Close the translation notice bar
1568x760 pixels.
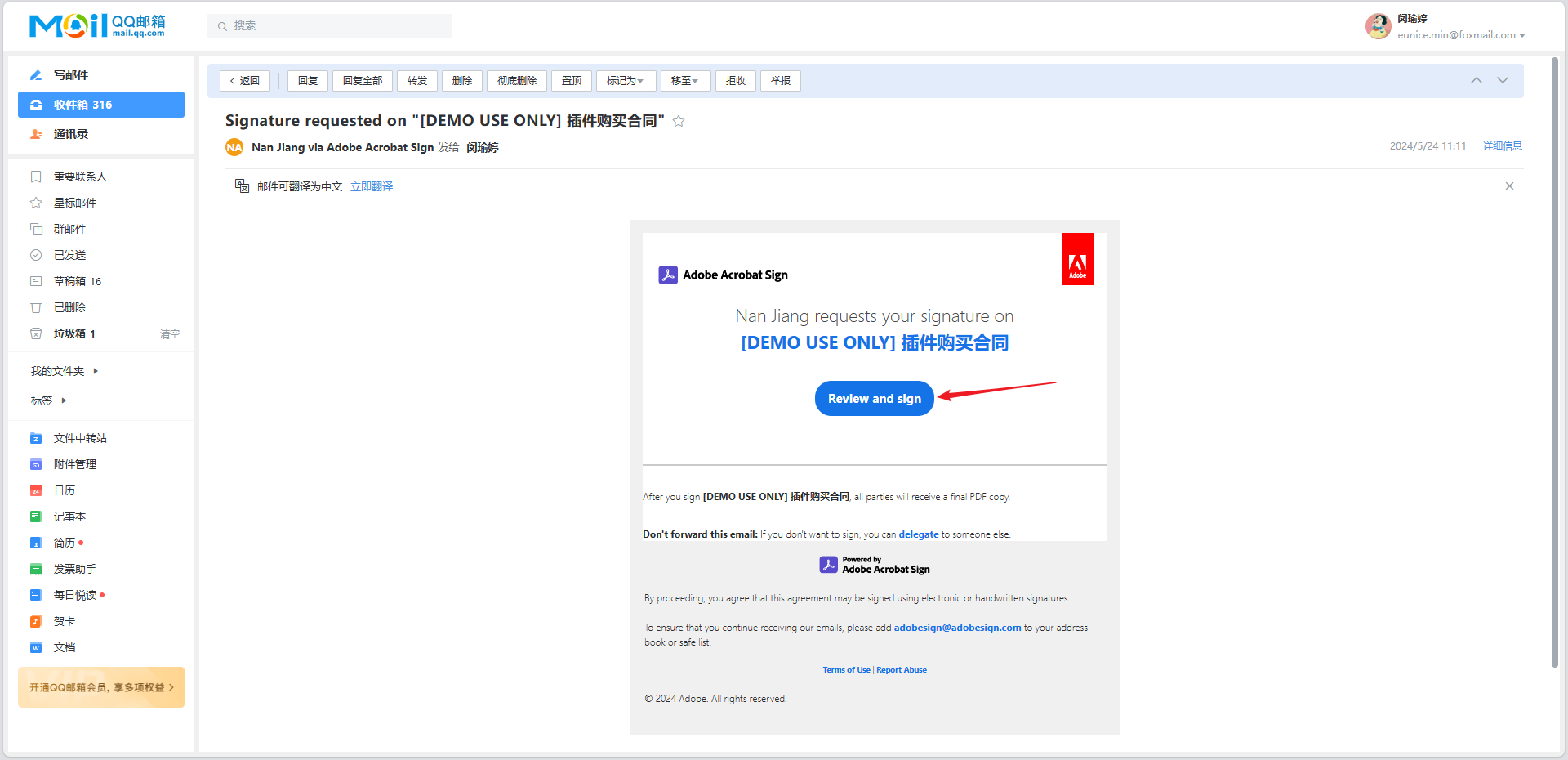[x=1509, y=186]
